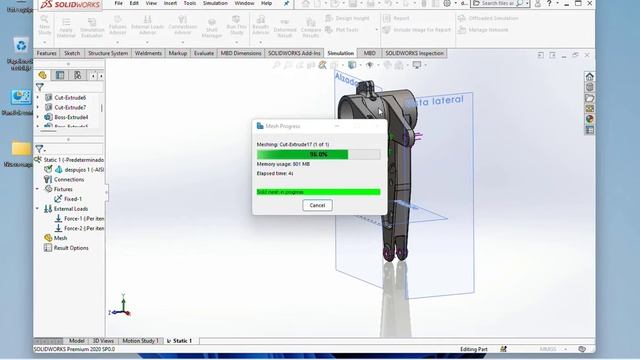Open the ConfigurationManager tab icon
This screenshot has width=640, height=360.
coord(78,75)
